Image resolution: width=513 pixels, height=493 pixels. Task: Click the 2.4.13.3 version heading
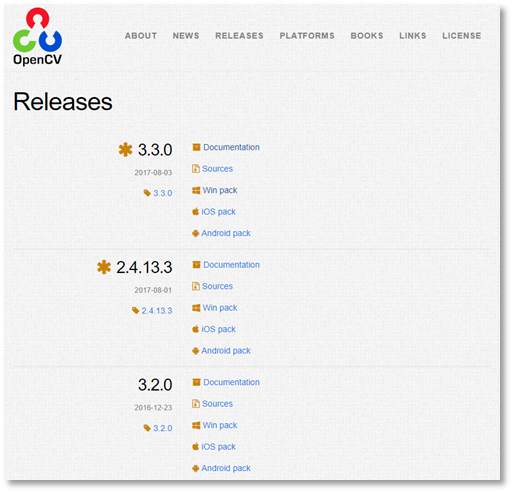click(144, 267)
